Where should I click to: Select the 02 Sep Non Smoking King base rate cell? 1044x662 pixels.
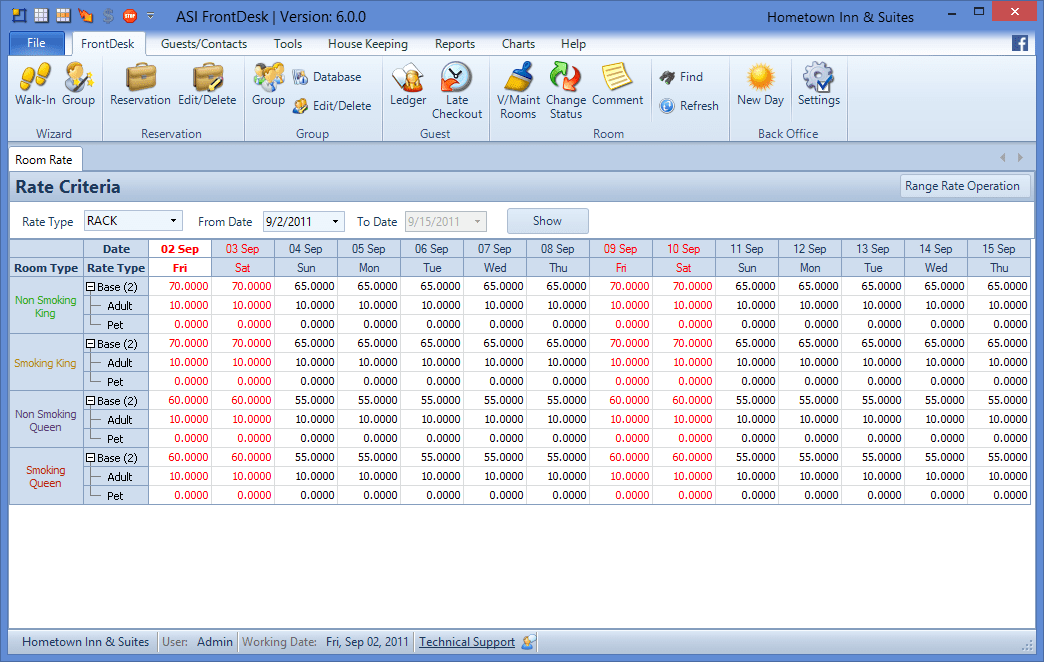point(180,286)
